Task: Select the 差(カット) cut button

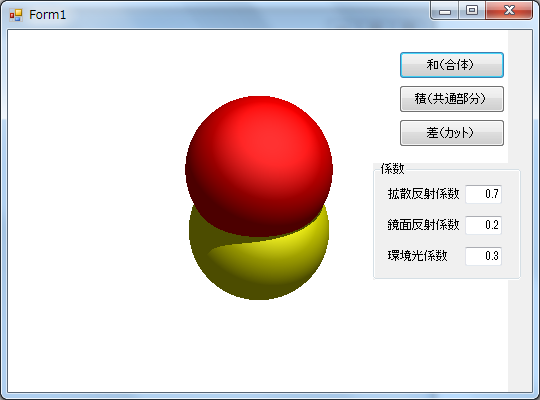Action: pos(452,133)
